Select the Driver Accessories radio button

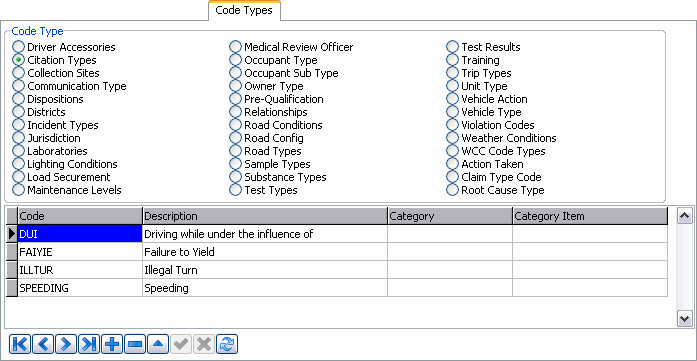18,47
